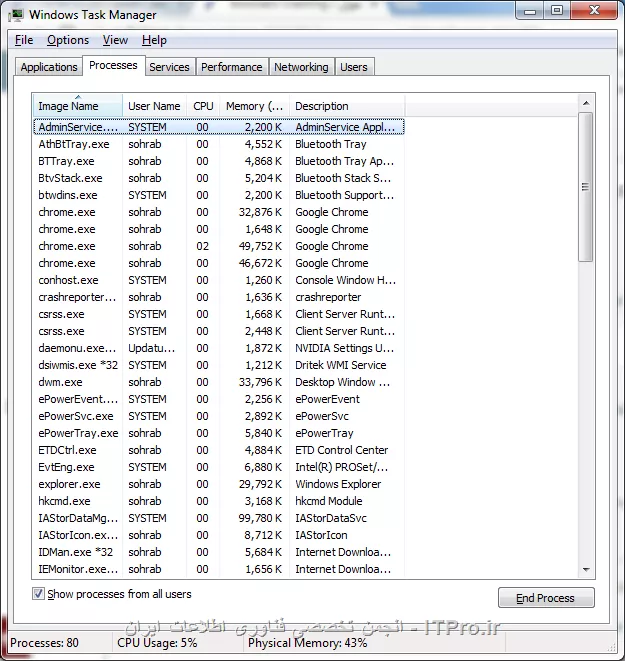Screen dimensions: 625x661
Task: Select the daemonu.exe process
Action: coord(219,348)
